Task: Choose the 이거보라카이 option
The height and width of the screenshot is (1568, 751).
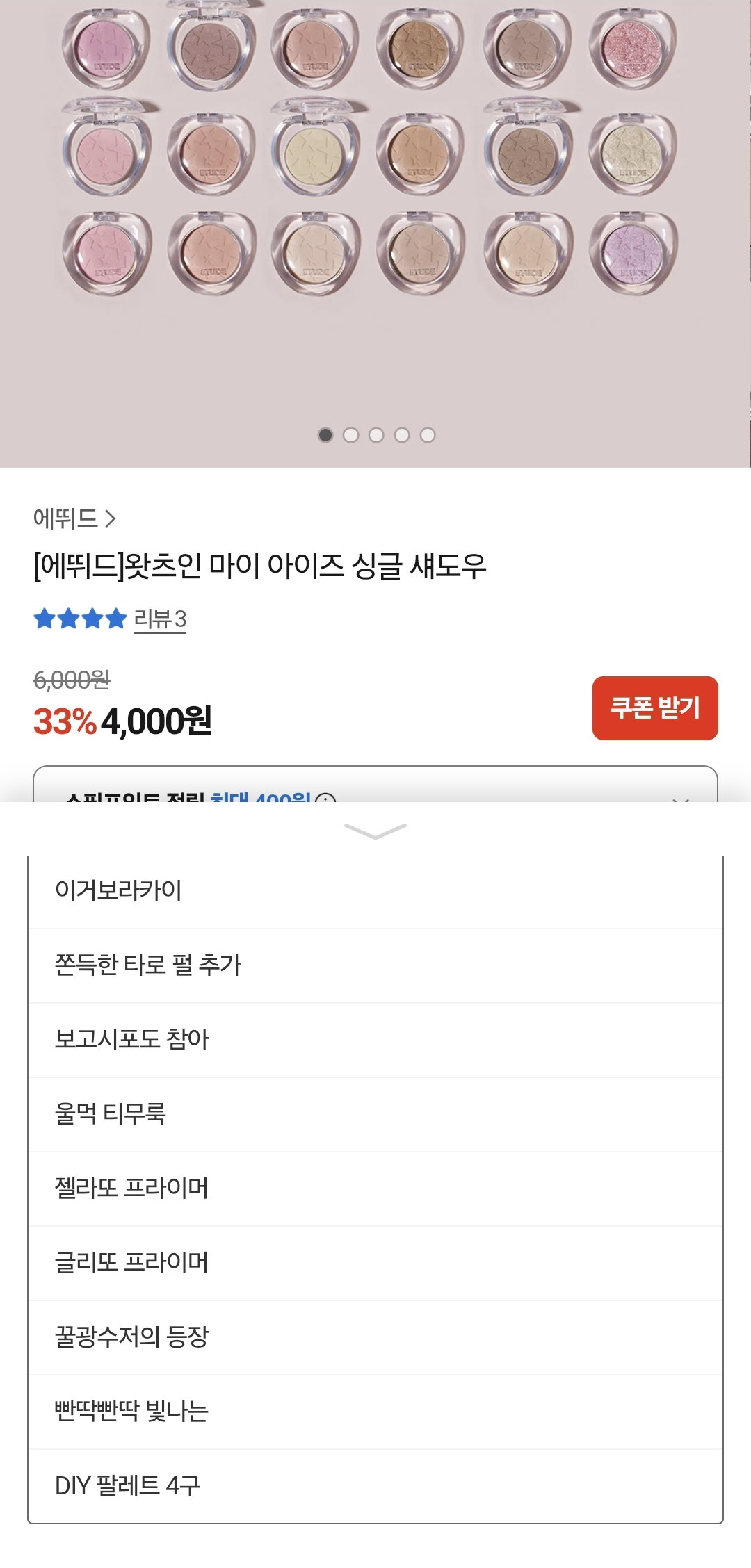Action: pyautogui.click(x=375, y=891)
